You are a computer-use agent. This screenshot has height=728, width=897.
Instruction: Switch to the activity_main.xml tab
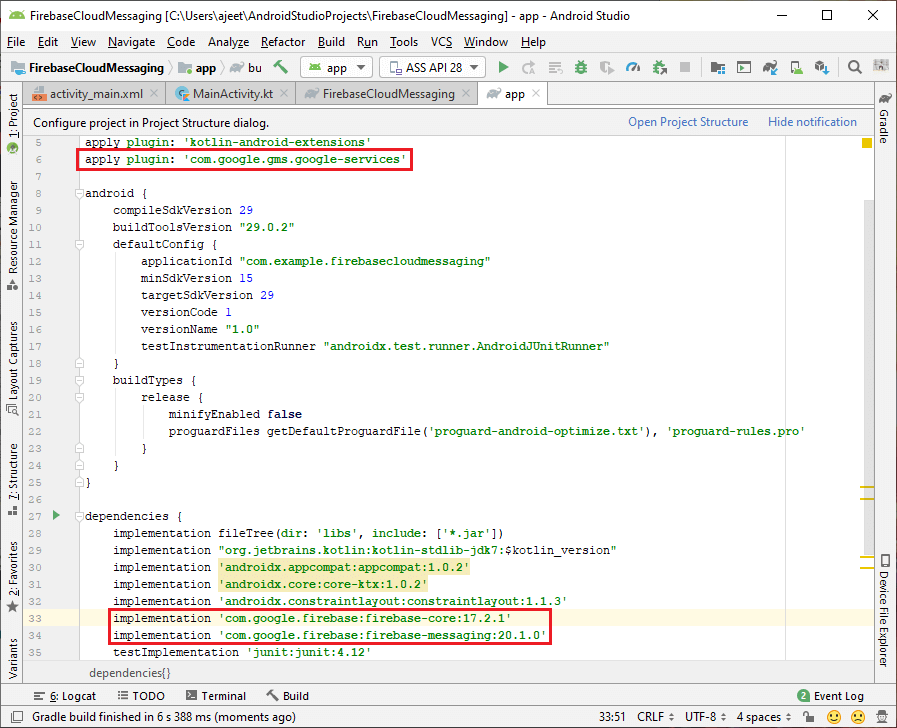[96, 94]
